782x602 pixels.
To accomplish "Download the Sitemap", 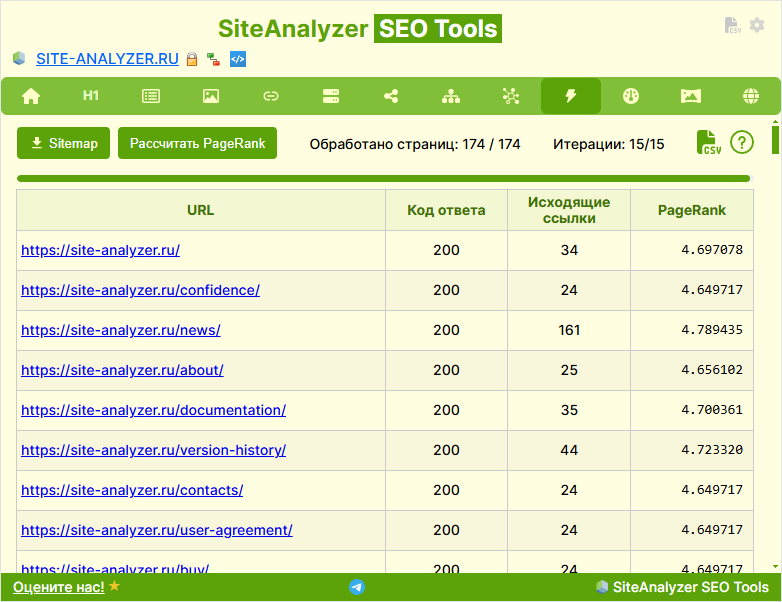I will coord(63,143).
